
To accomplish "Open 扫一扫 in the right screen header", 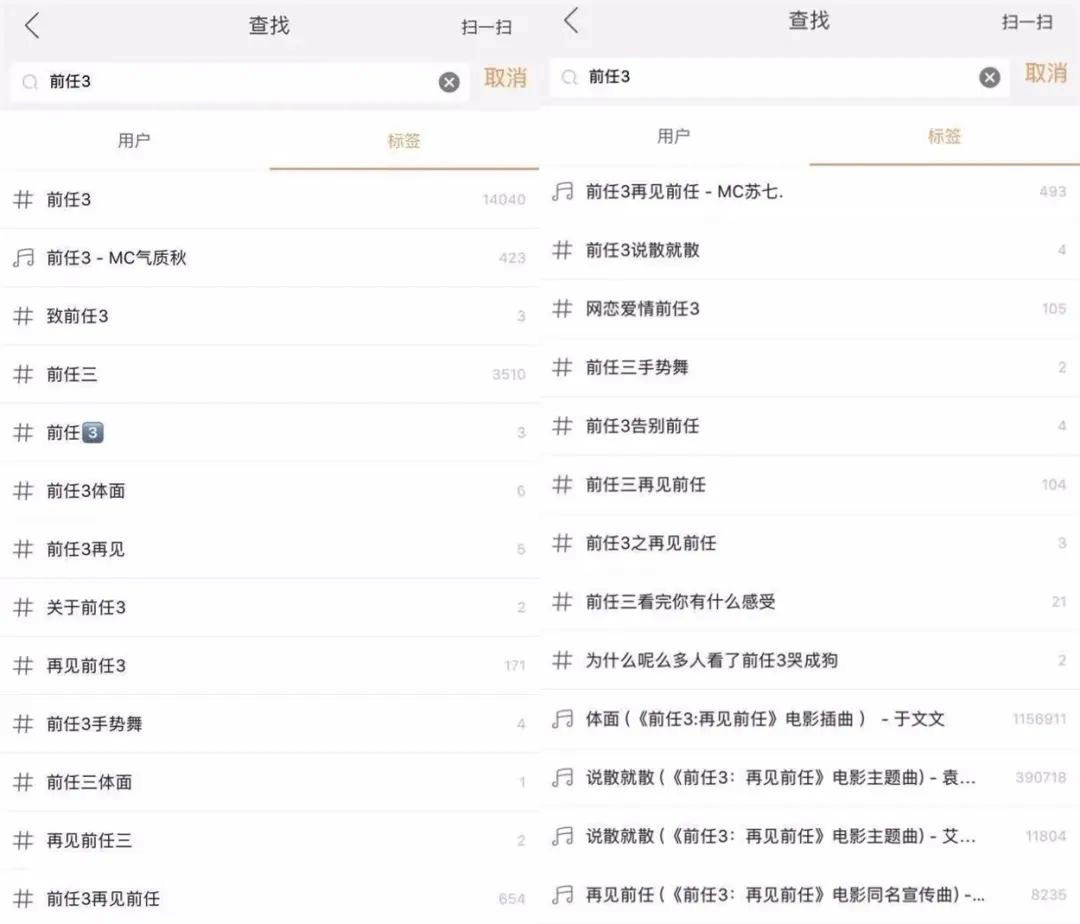I will coord(1027,22).
